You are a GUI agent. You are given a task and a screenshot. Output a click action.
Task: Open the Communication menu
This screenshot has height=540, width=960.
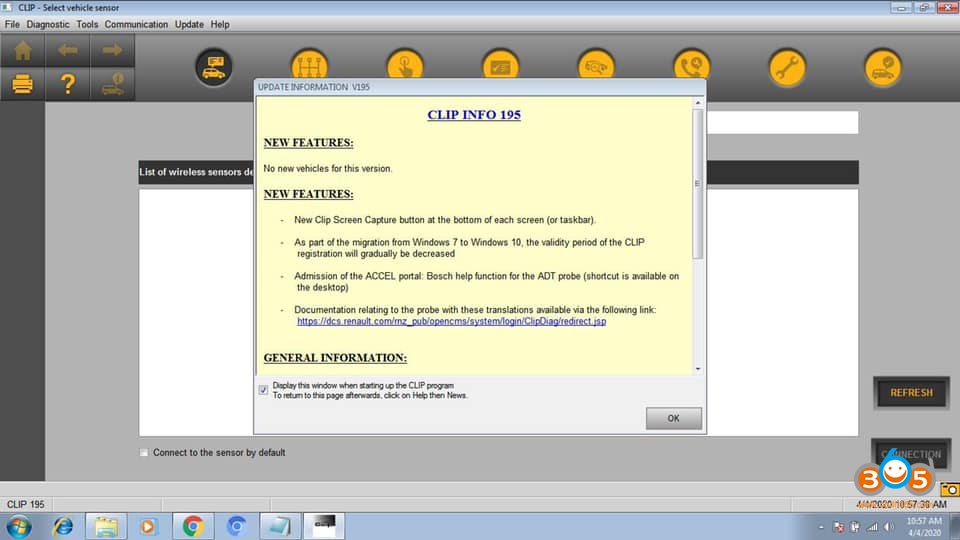[136, 24]
